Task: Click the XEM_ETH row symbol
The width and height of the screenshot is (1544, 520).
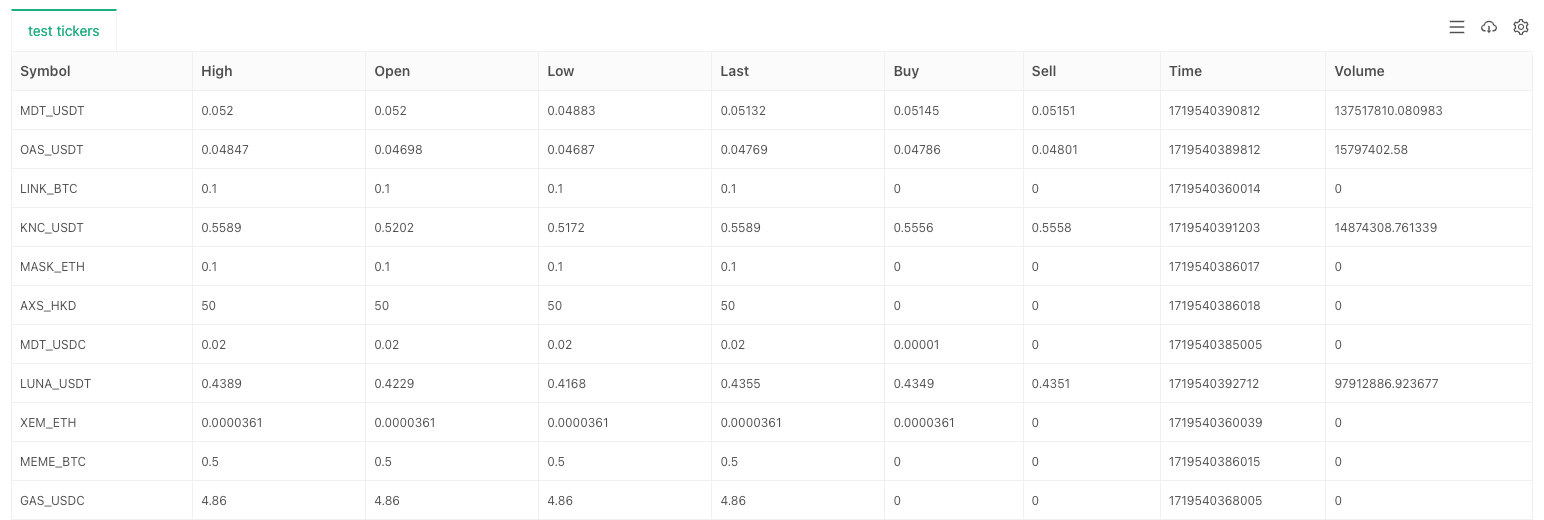Action: point(48,423)
